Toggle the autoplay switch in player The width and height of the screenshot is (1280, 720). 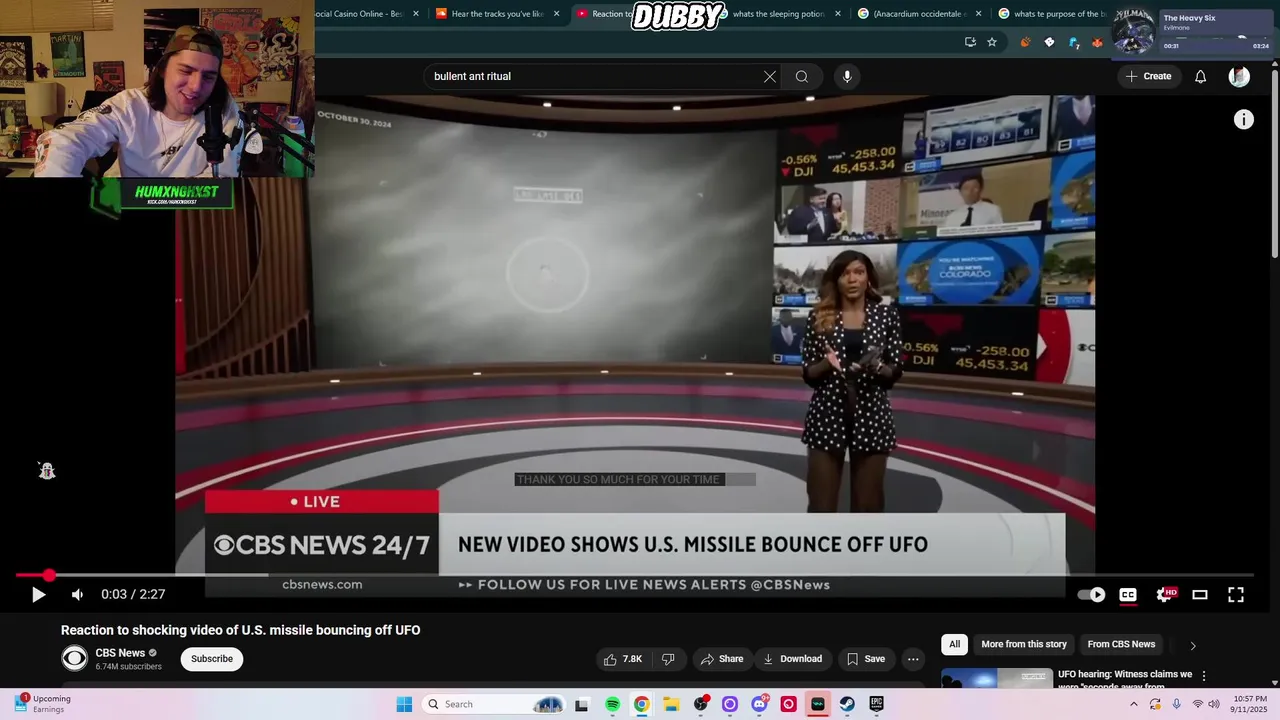click(1092, 594)
